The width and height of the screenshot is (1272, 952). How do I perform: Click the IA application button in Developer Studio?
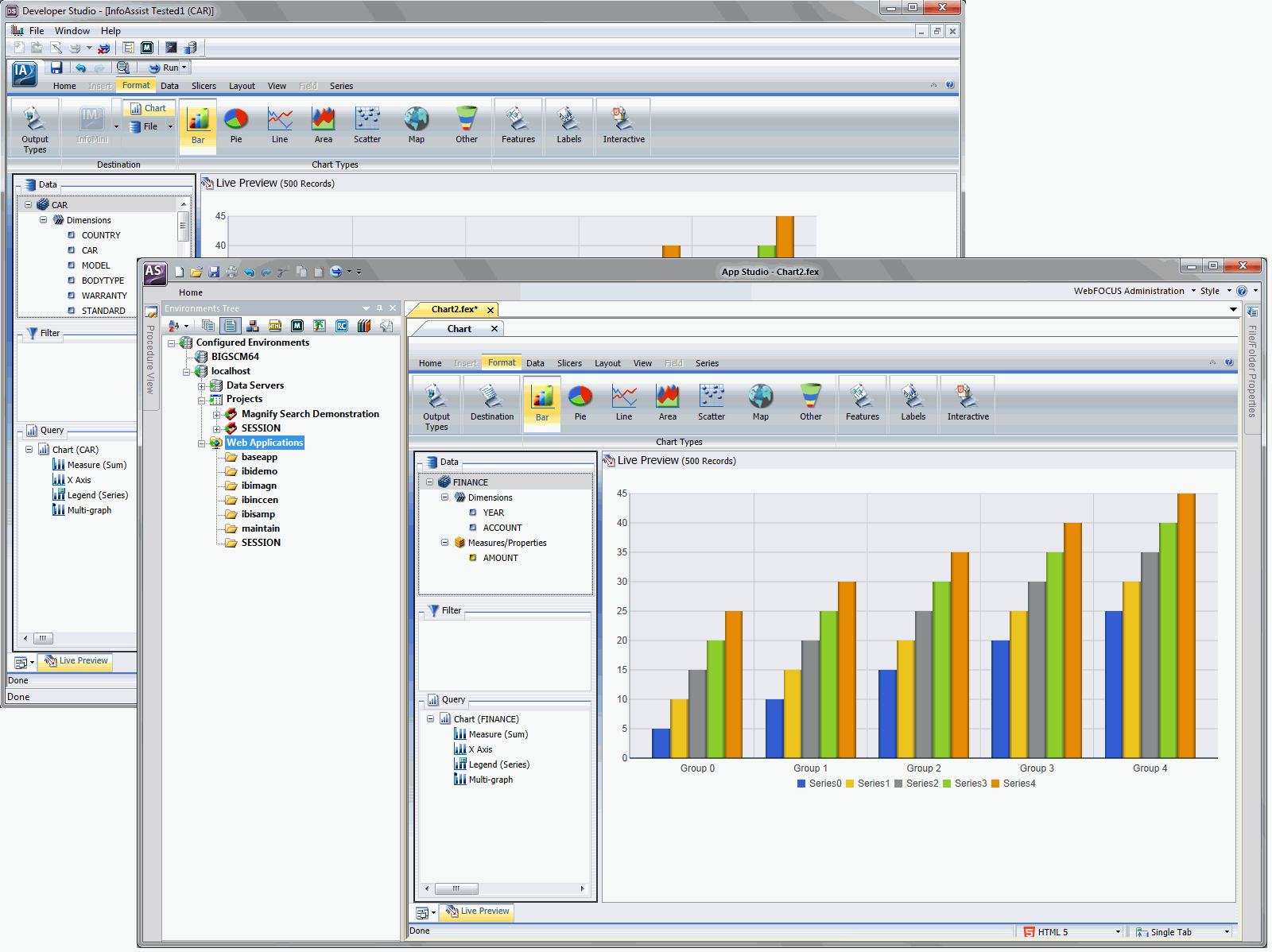(x=25, y=74)
